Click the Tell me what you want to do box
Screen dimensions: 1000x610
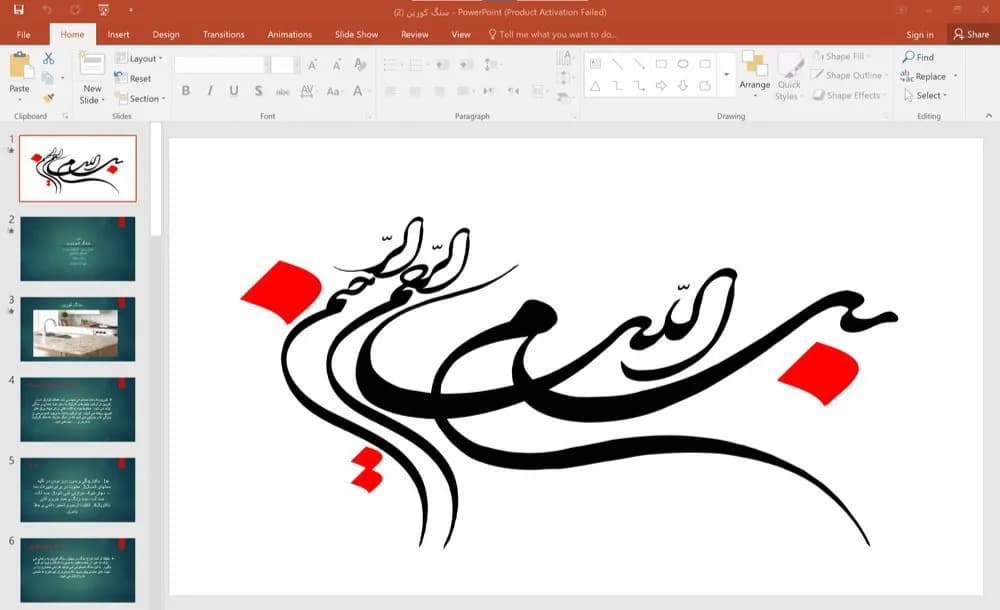pos(552,34)
